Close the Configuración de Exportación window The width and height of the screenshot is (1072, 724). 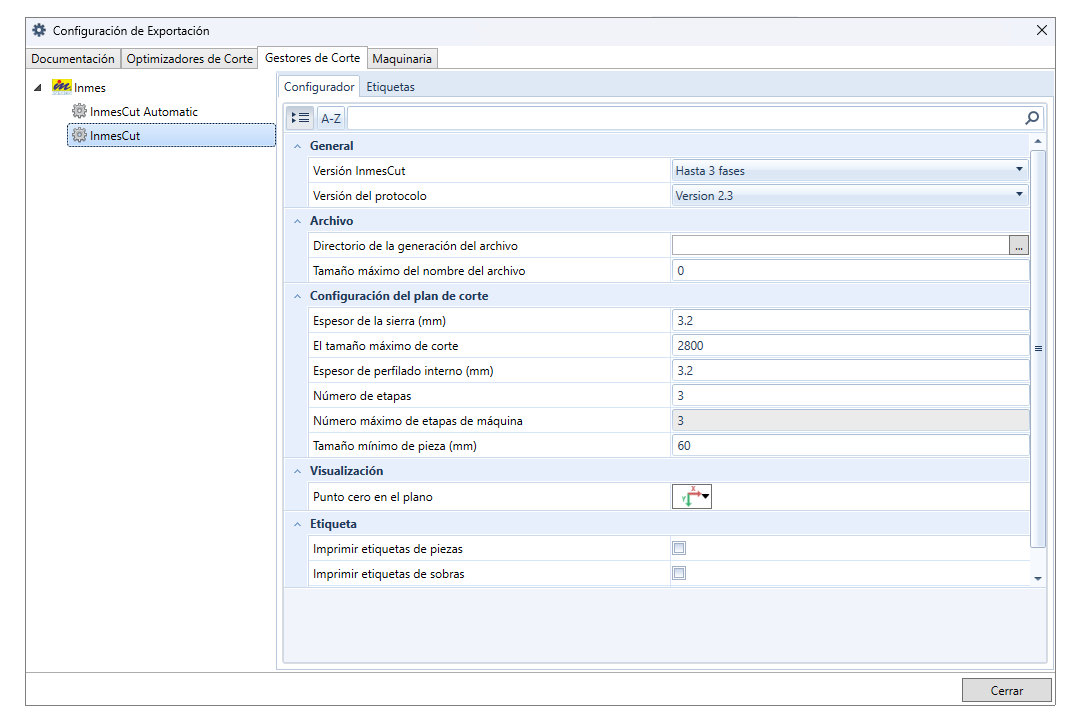1041,30
